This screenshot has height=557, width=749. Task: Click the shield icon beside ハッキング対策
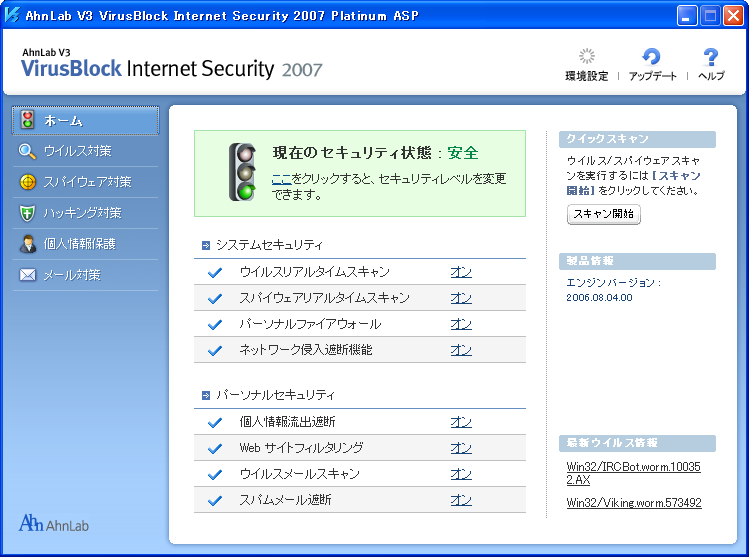coord(27,213)
